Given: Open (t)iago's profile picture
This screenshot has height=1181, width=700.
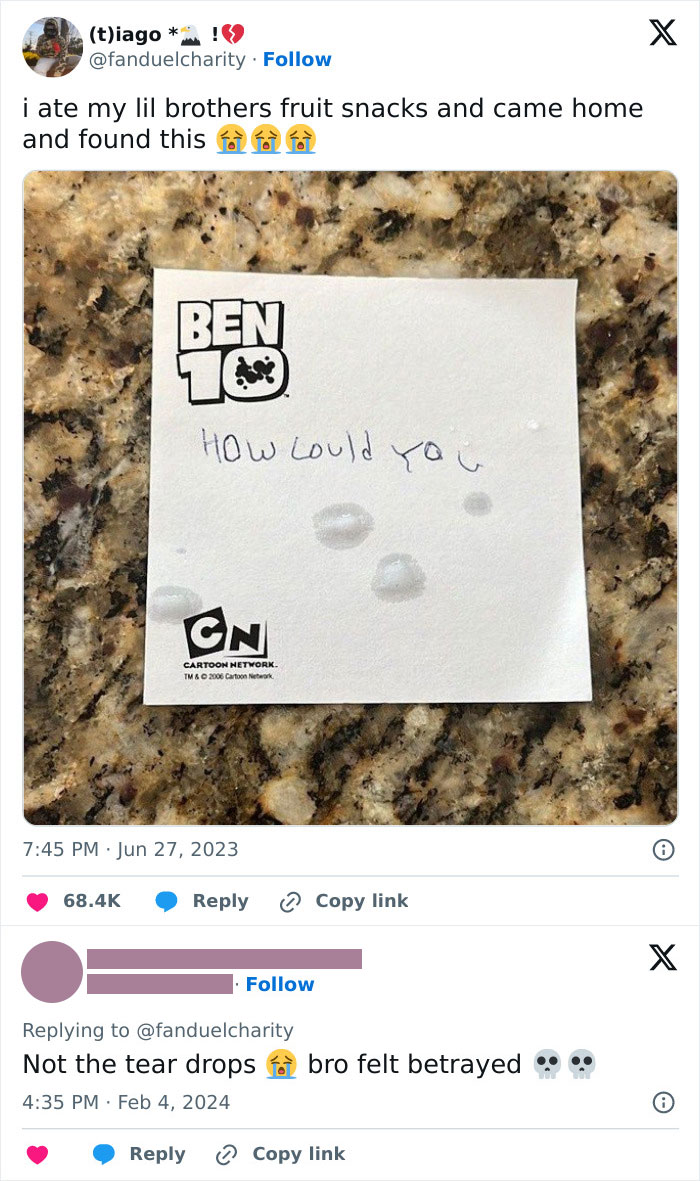Looking at the screenshot, I should (x=52, y=46).
